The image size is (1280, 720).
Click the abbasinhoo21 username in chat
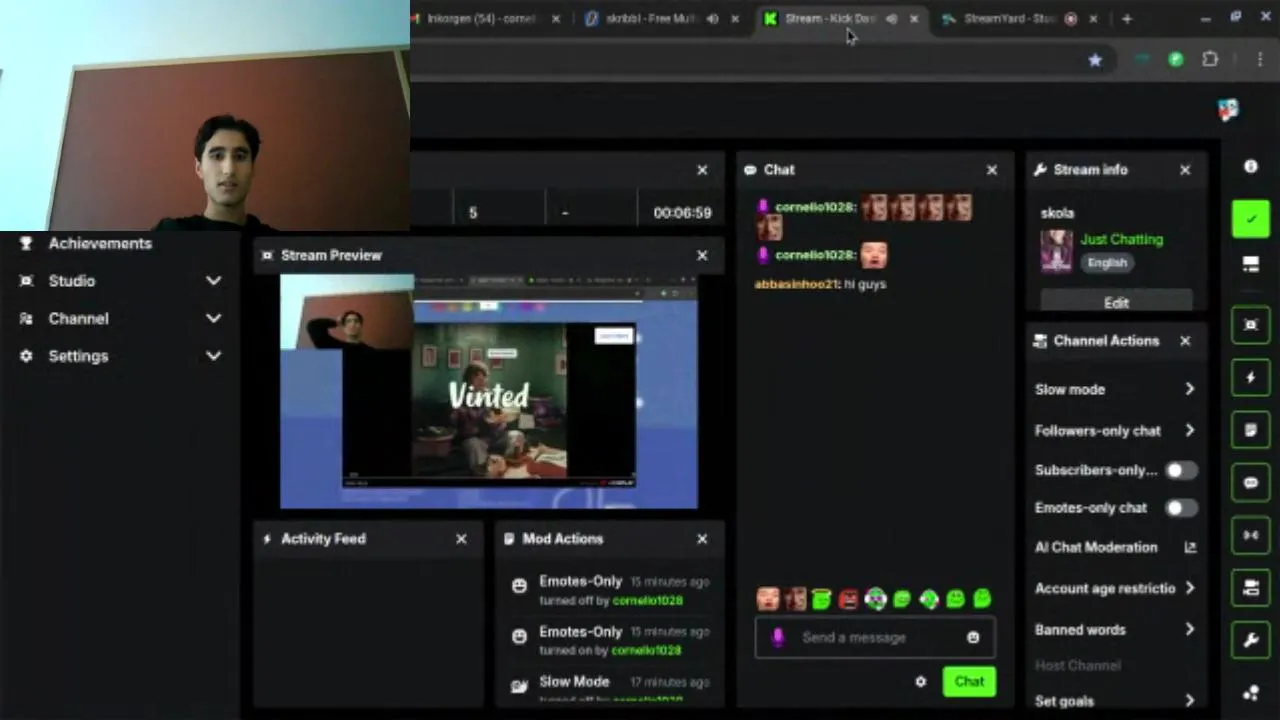click(795, 284)
